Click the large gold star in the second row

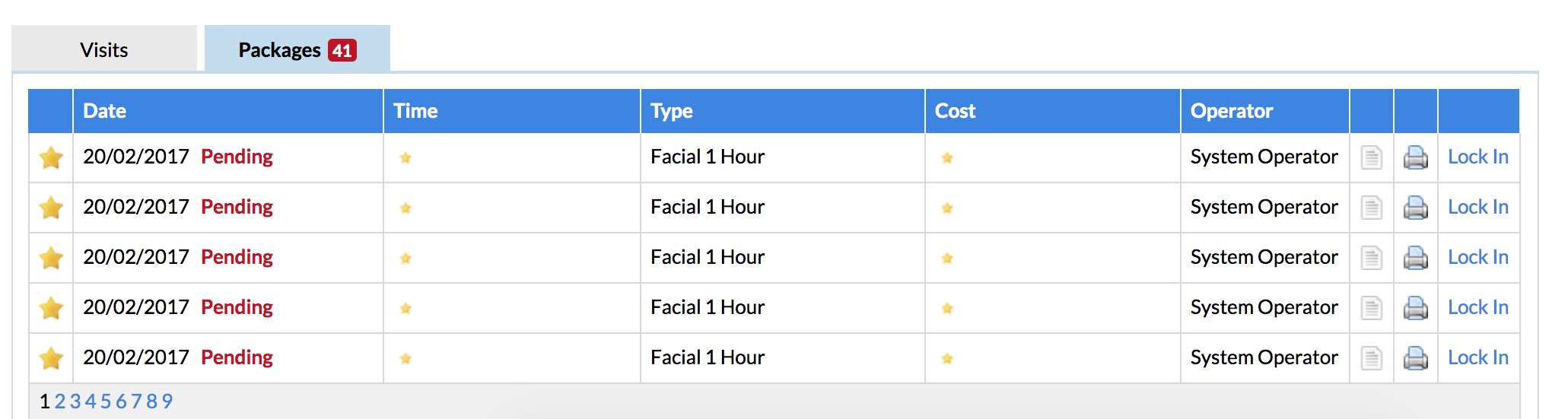click(51, 208)
